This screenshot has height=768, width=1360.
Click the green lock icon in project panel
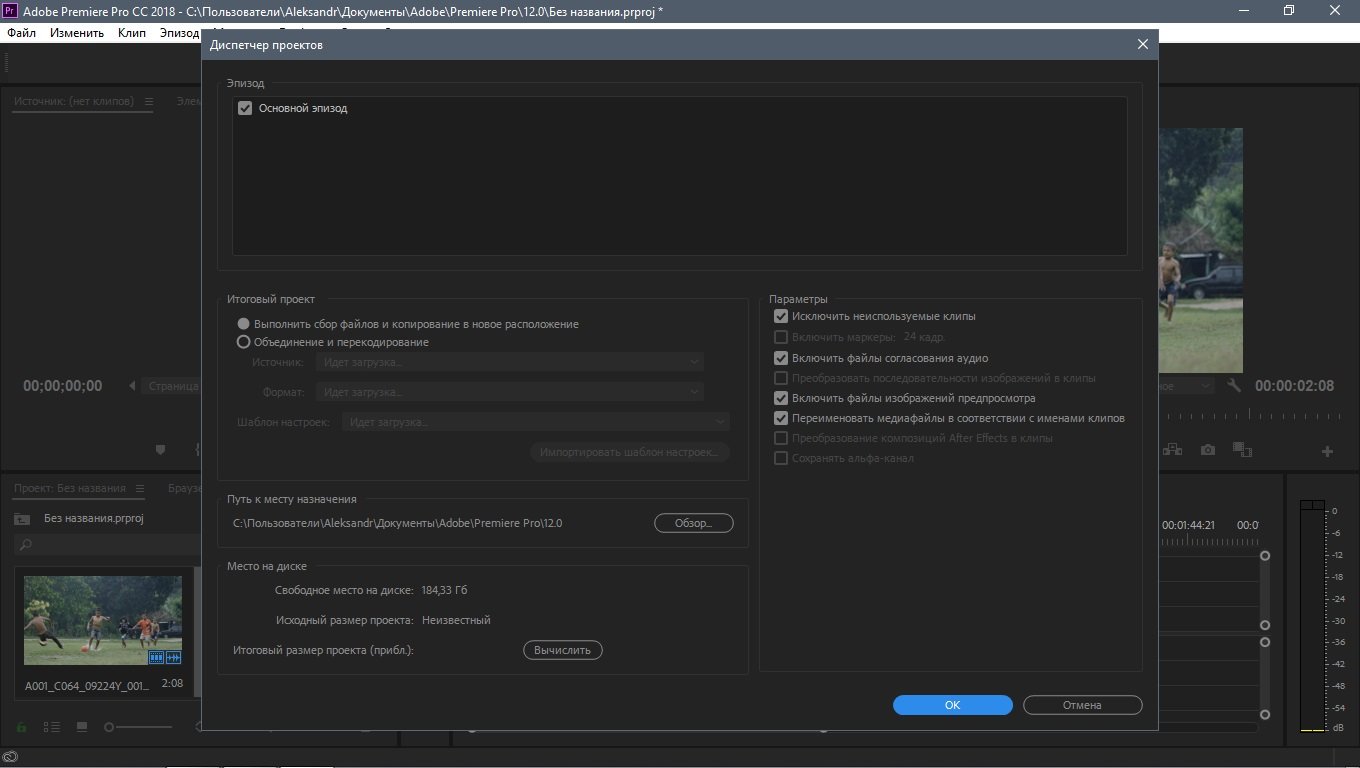point(22,727)
